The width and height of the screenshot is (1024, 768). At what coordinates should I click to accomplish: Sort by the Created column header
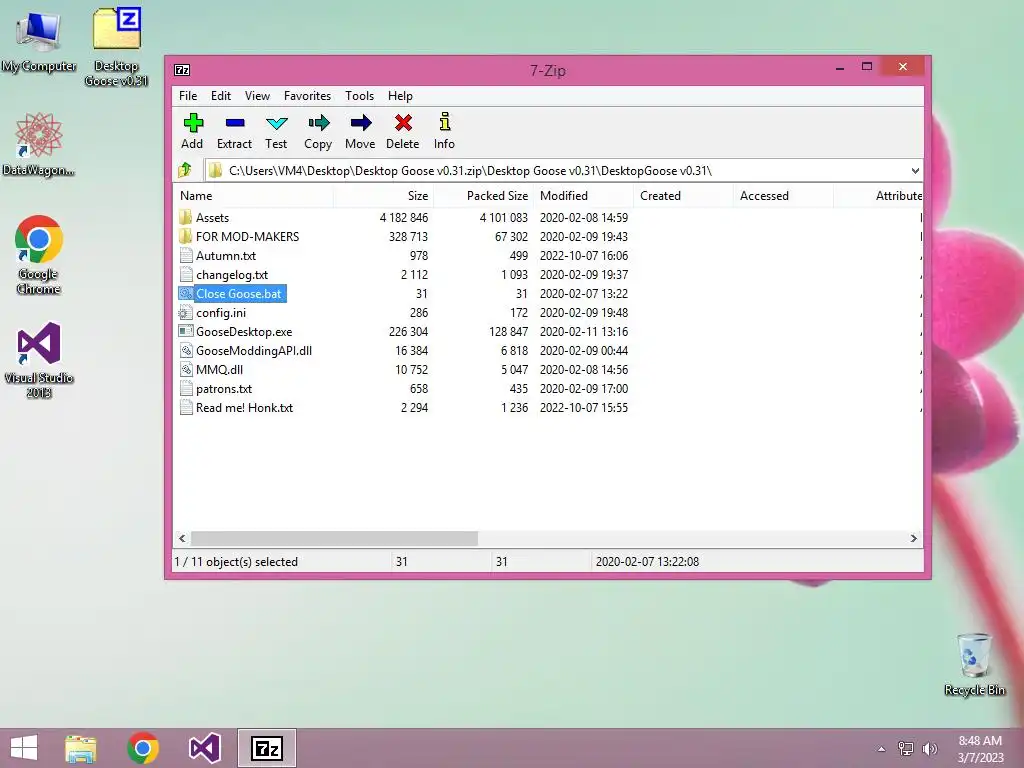click(683, 196)
